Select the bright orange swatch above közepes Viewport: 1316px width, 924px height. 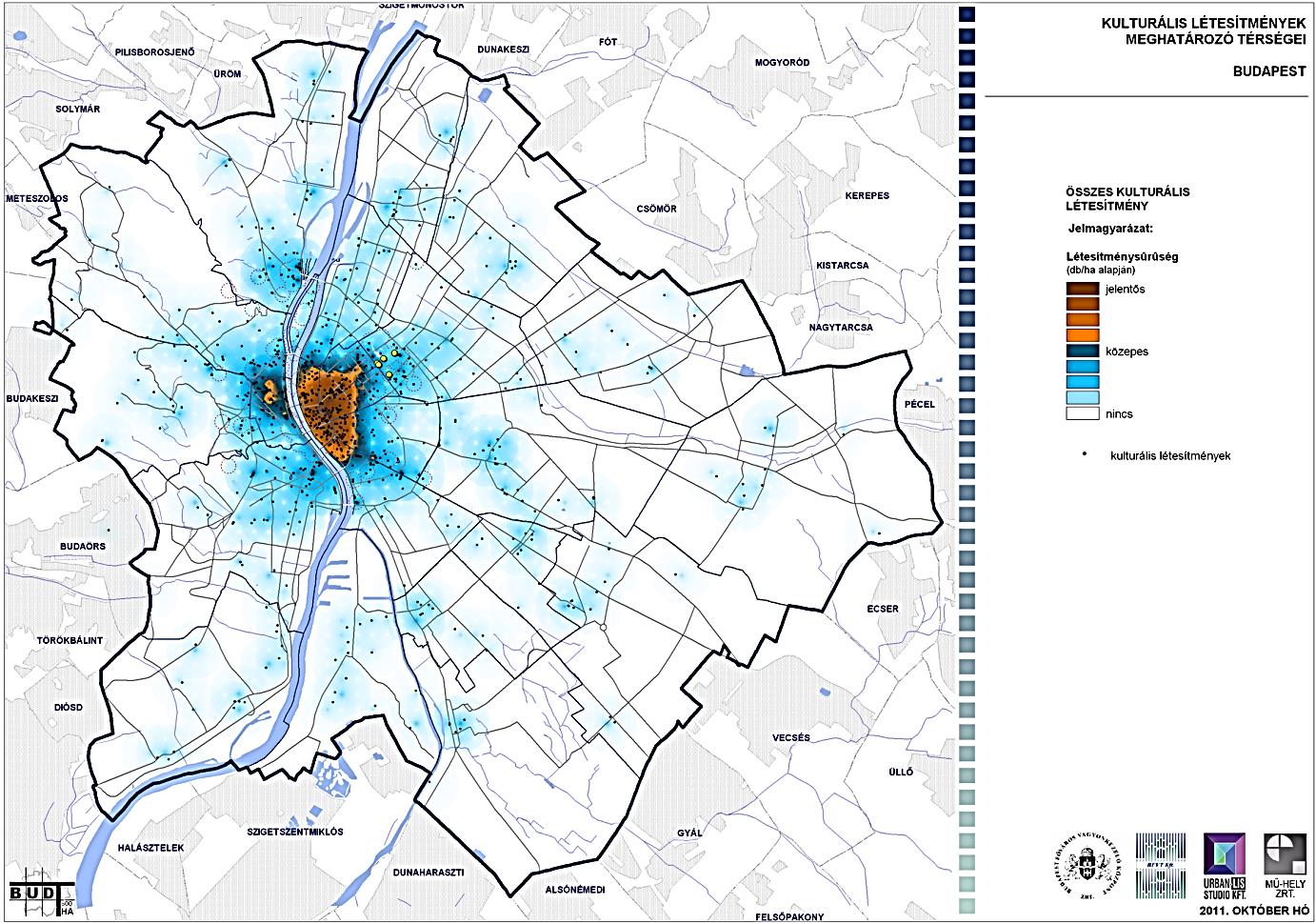[1083, 335]
